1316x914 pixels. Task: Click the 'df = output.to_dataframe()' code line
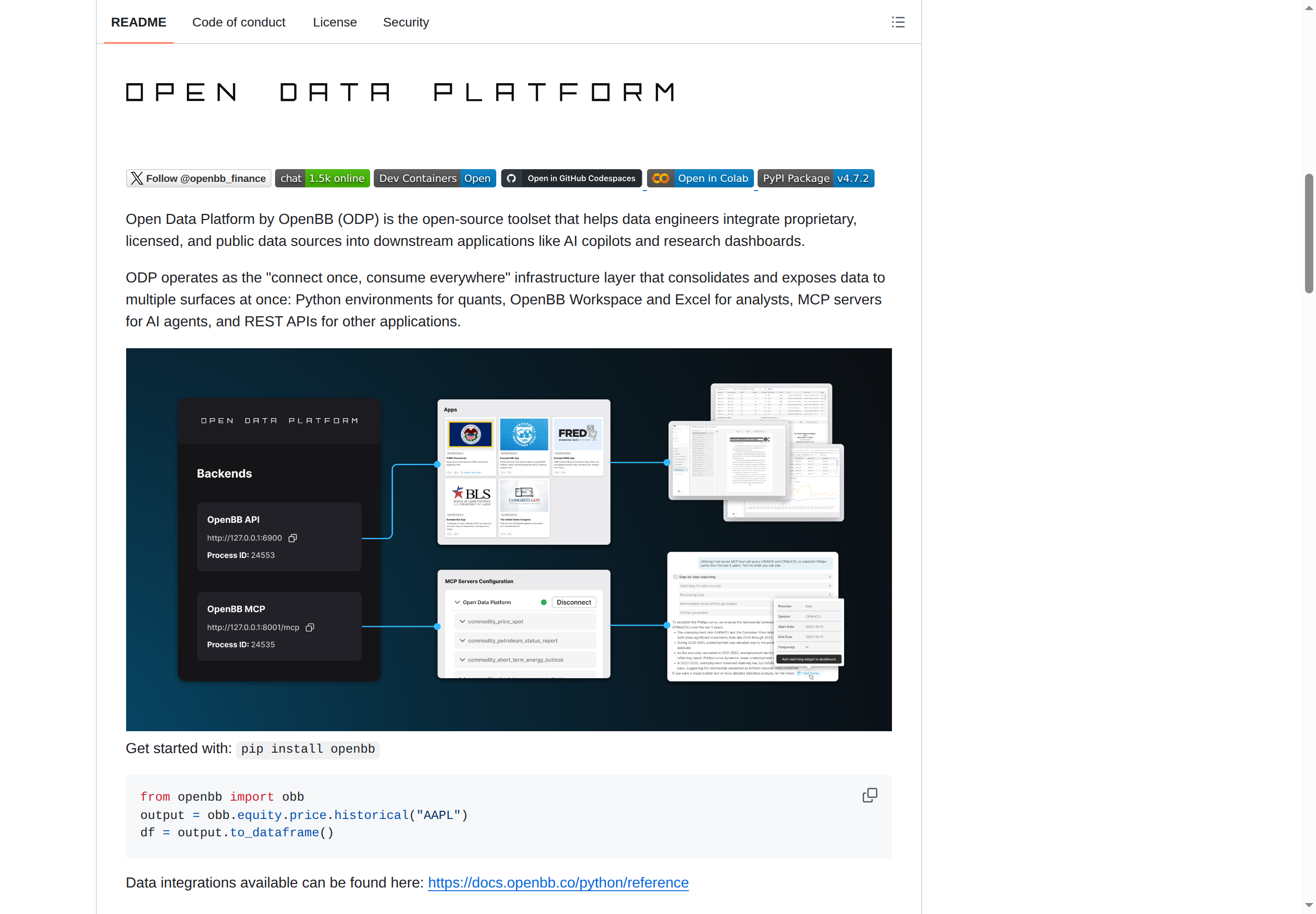point(237,832)
